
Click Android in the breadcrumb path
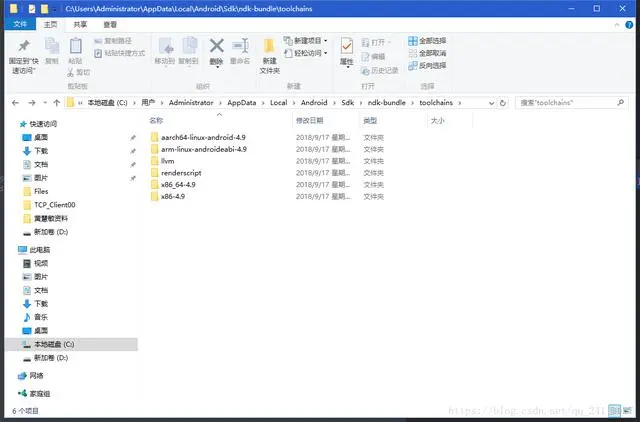click(314, 103)
